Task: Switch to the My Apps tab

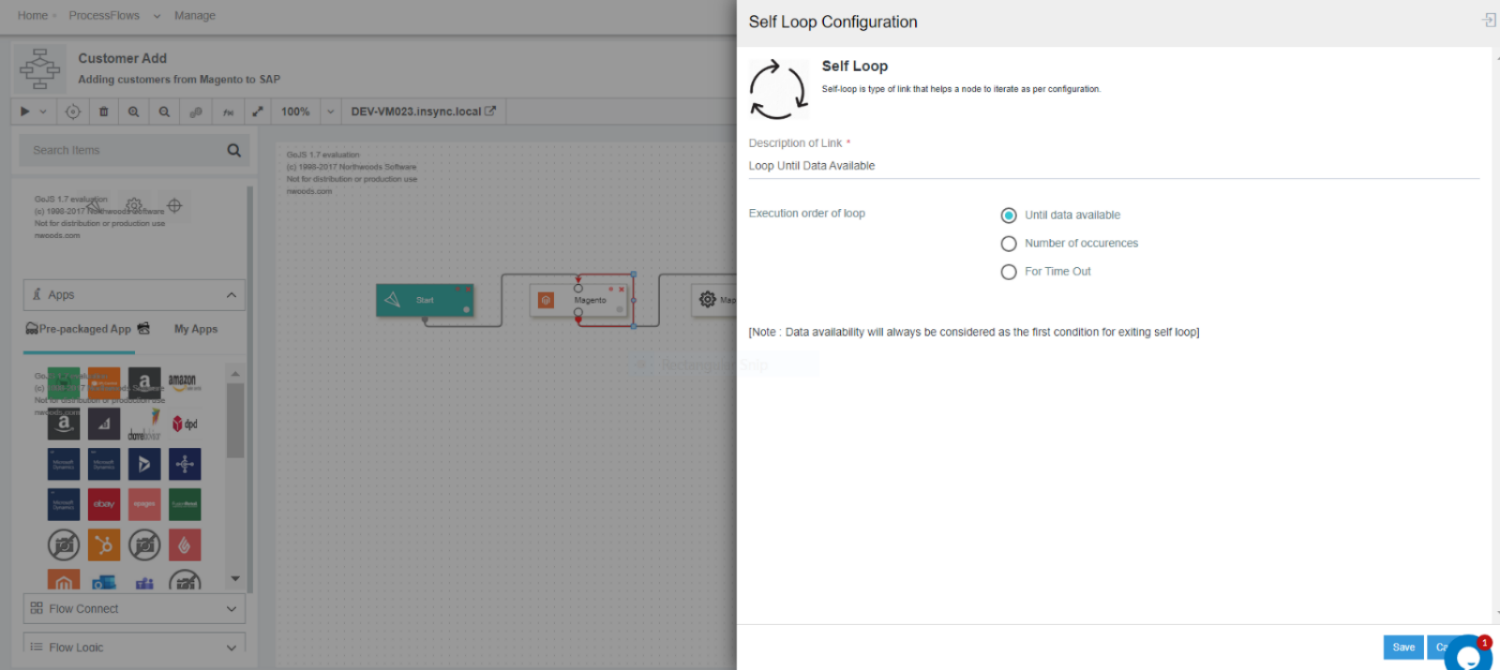Action: 196,329
